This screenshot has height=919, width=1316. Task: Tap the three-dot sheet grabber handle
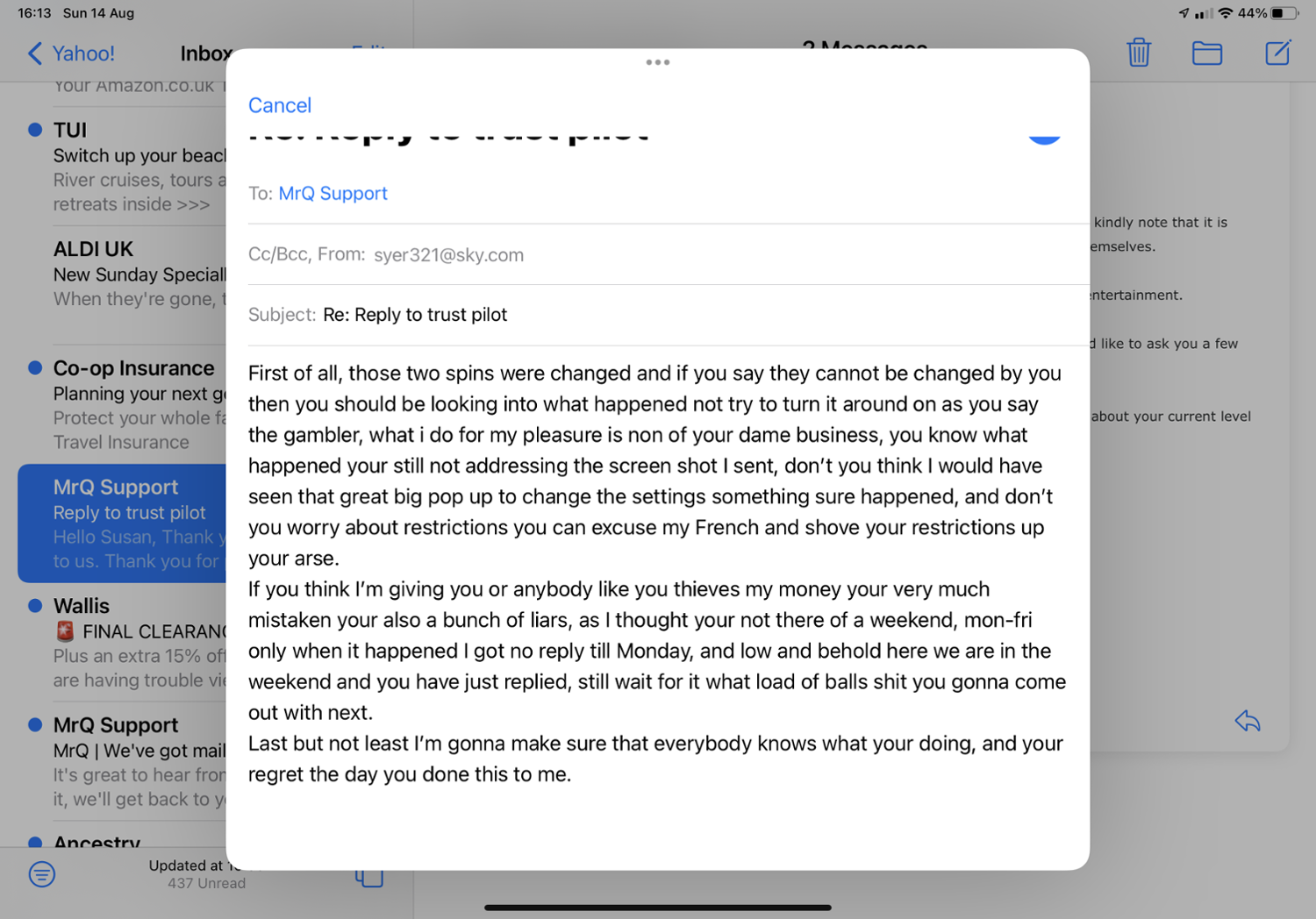[x=657, y=62]
